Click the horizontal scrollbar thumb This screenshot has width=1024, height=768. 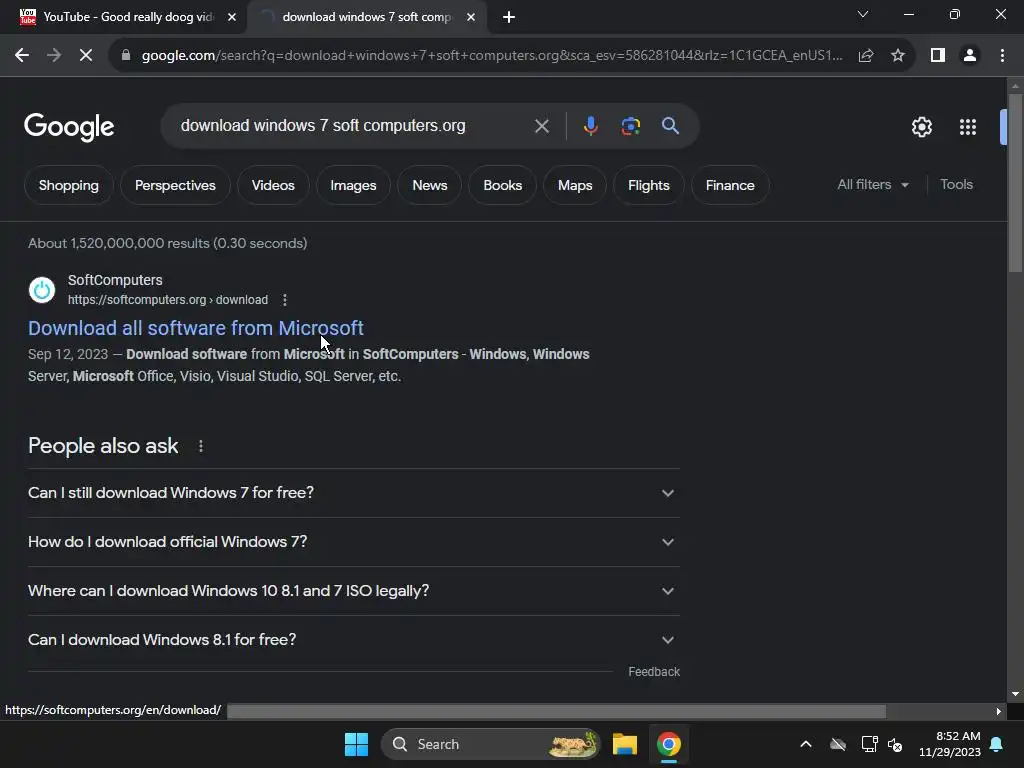point(556,711)
